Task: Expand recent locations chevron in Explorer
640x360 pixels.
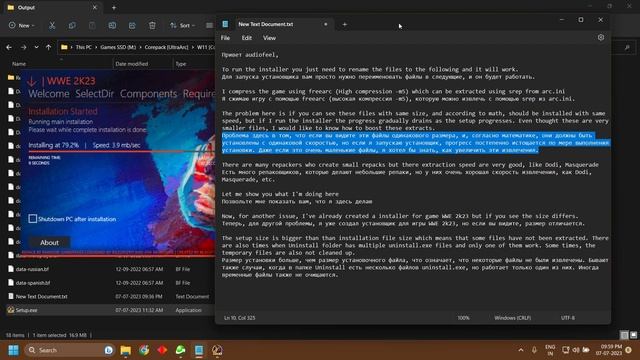Action: click(36, 47)
